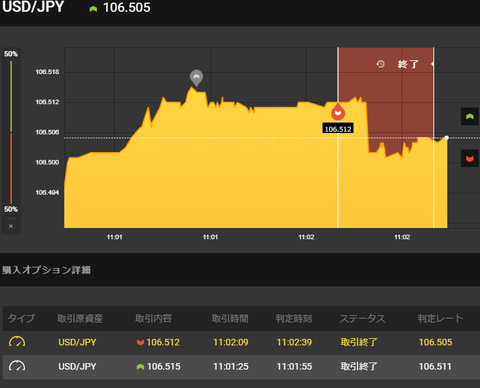Image resolution: width=480 pixels, height=388 pixels.
Task: Click the current rate 106.505 in header
Action: coord(127,8)
